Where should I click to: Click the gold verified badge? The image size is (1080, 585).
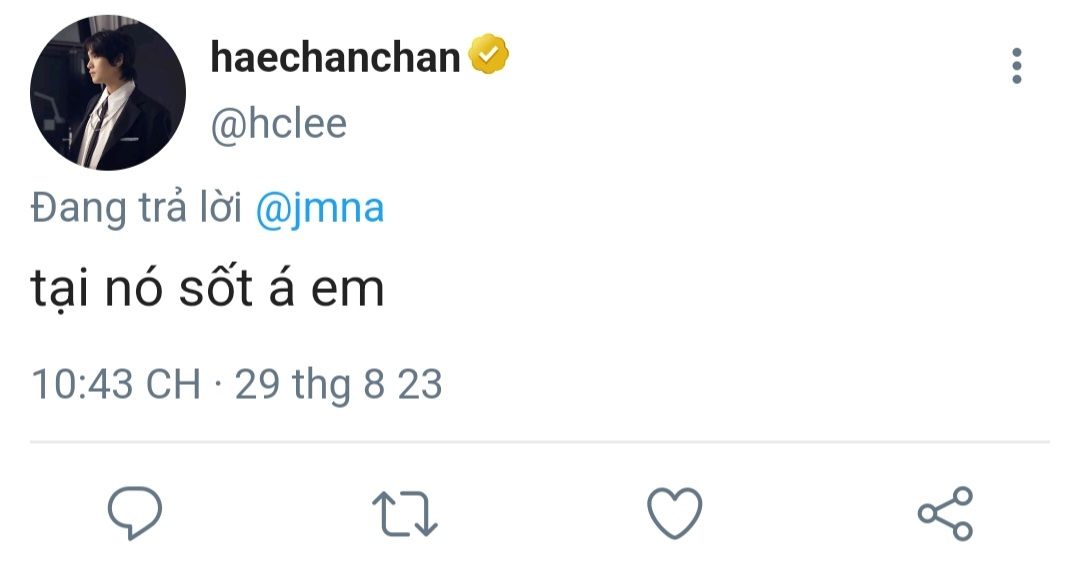pyautogui.click(x=488, y=54)
